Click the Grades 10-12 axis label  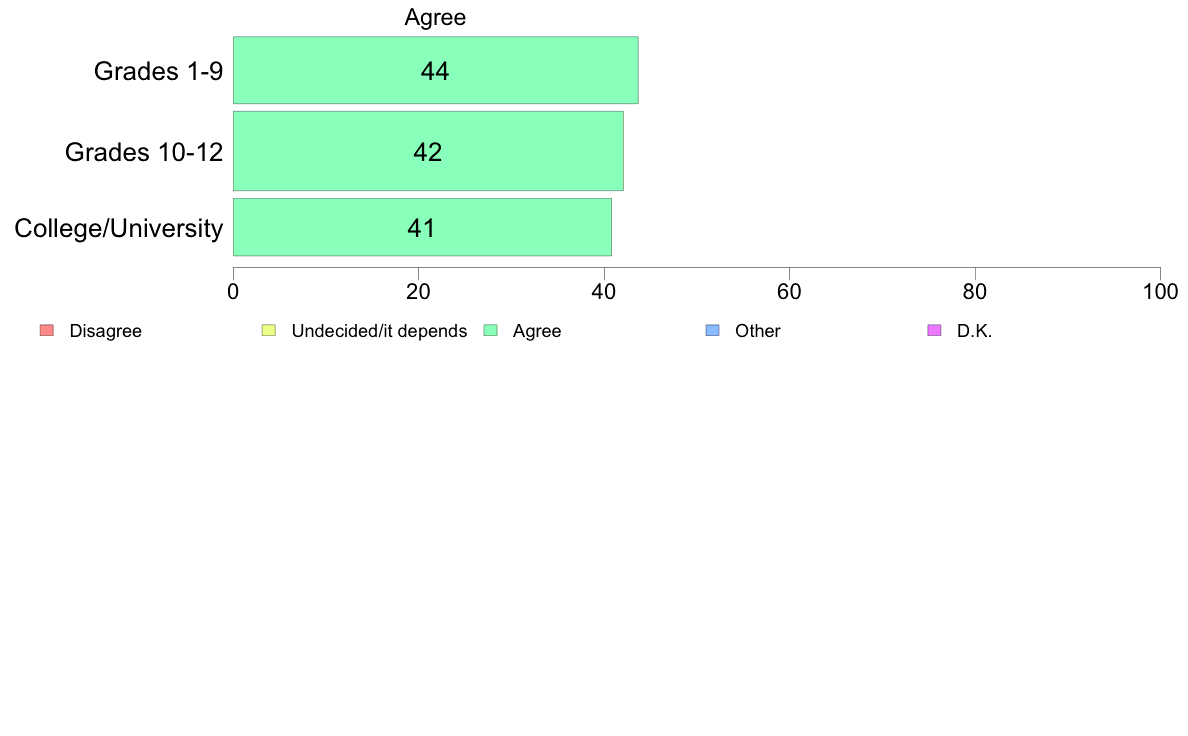pos(144,152)
